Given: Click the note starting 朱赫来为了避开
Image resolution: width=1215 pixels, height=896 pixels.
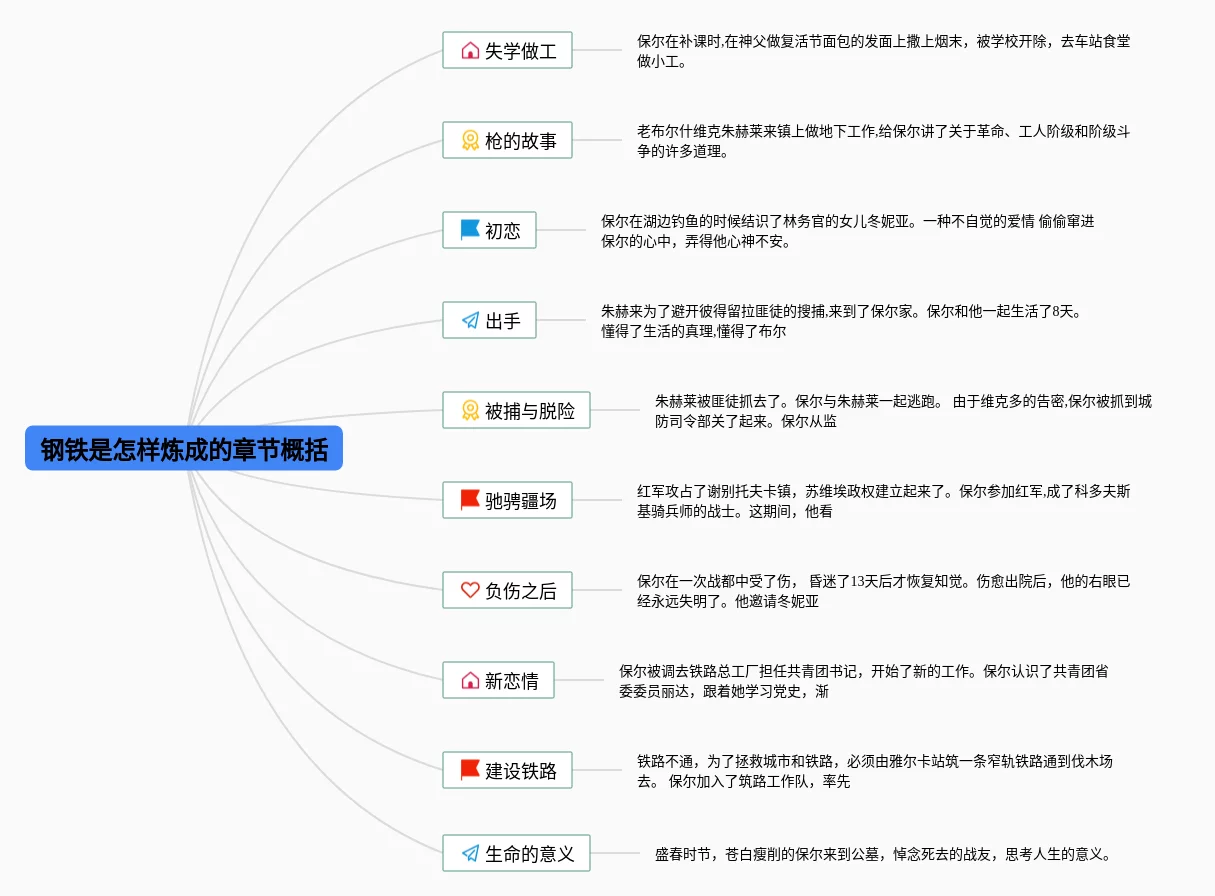Looking at the screenshot, I should click(841, 321).
